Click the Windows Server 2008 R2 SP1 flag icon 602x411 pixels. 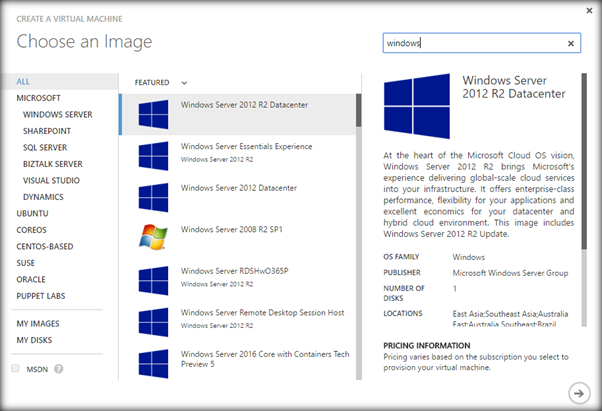[x=153, y=237]
